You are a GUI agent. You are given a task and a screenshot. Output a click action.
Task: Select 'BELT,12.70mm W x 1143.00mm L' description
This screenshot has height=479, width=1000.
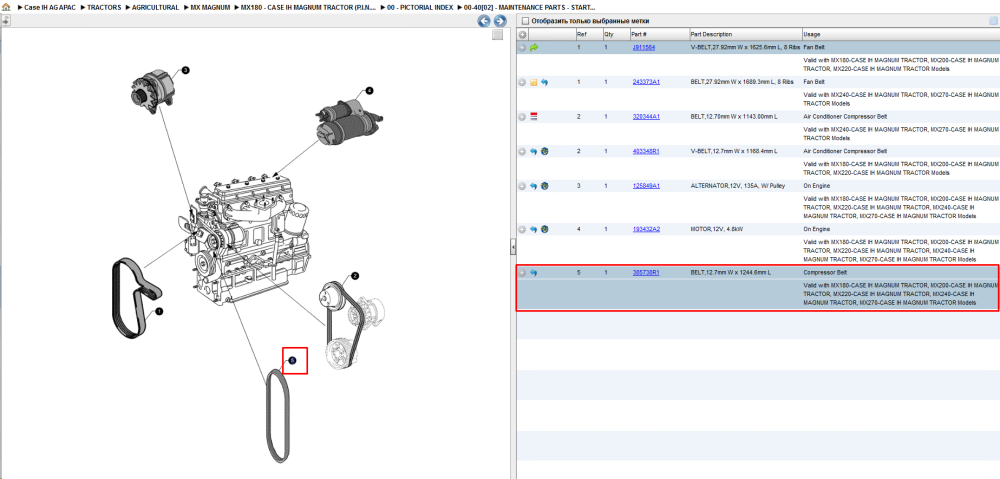pyautogui.click(x=735, y=117)
